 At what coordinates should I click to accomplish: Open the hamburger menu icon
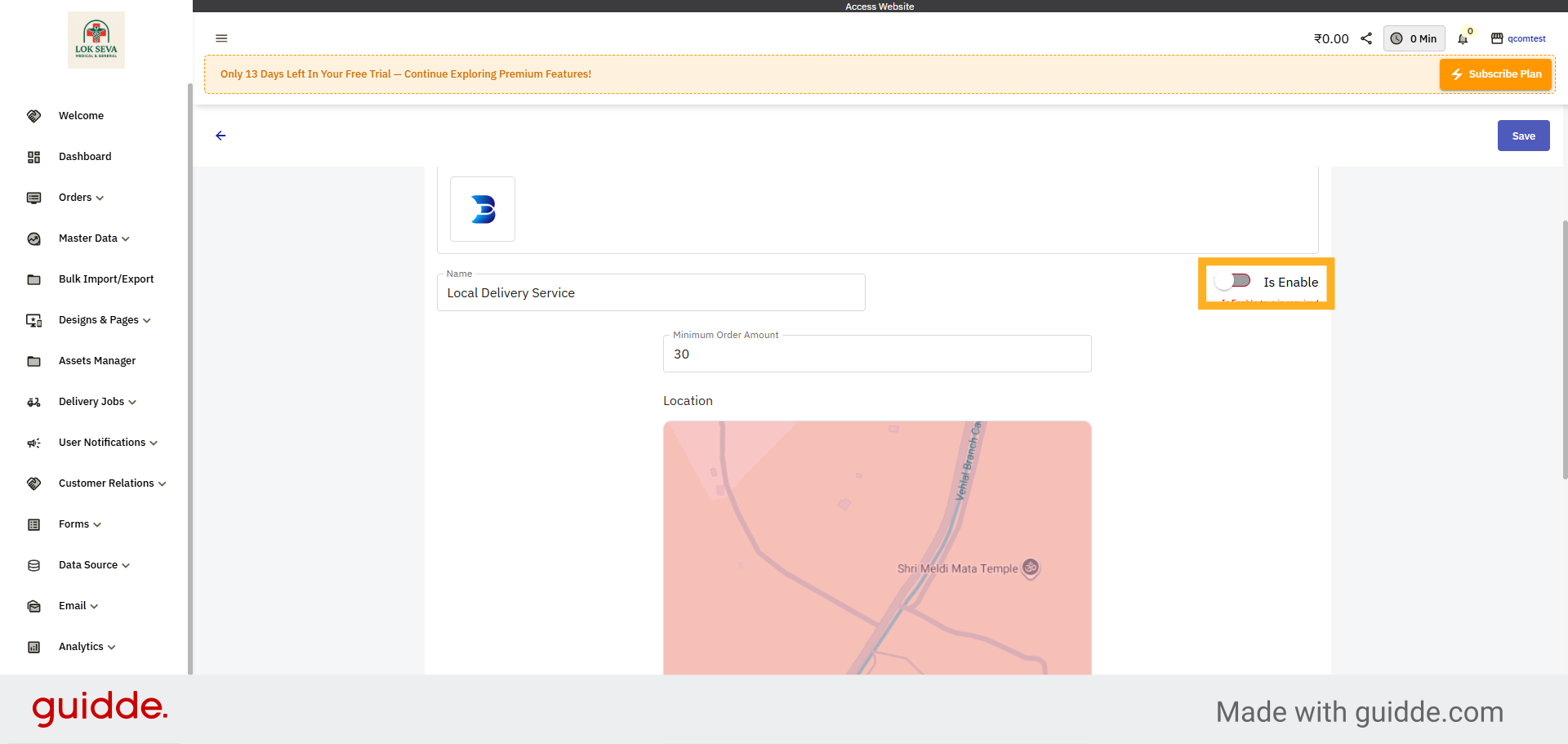(x=220, y=38)
